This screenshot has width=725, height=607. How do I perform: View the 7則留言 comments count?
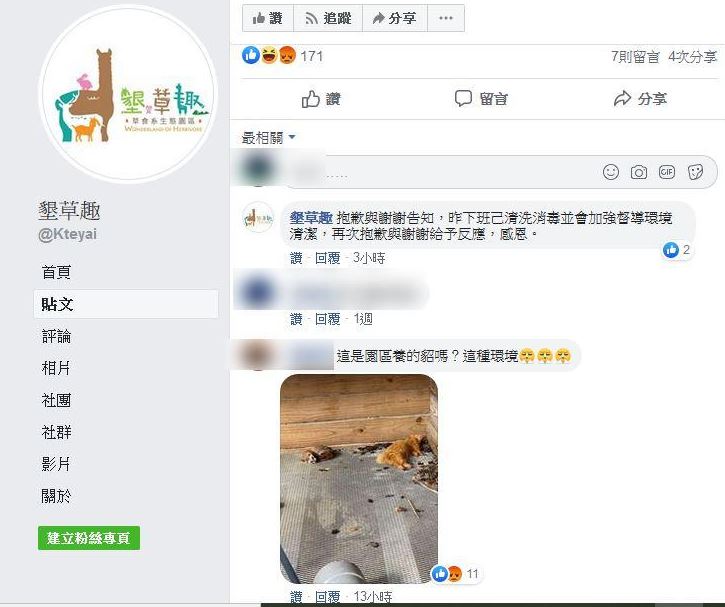635,57
